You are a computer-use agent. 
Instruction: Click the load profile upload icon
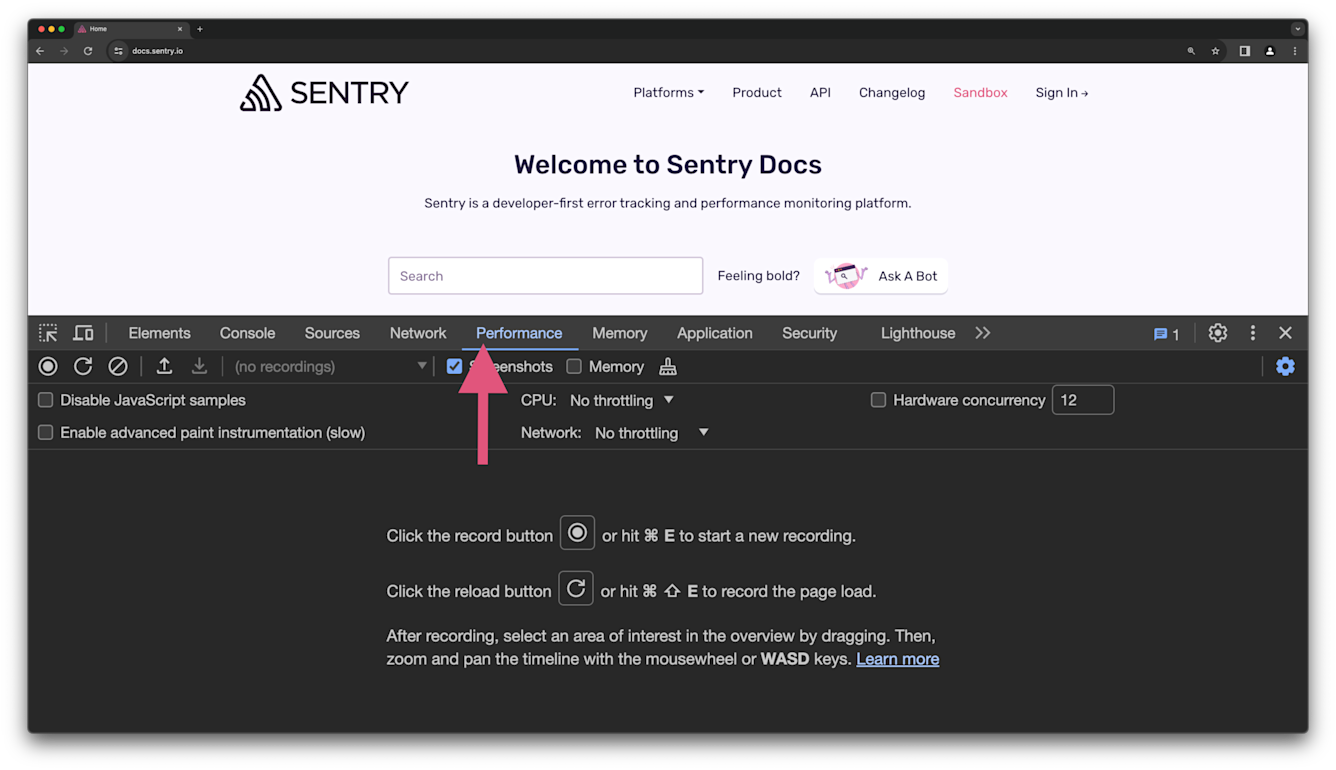[x=164, y=366]
